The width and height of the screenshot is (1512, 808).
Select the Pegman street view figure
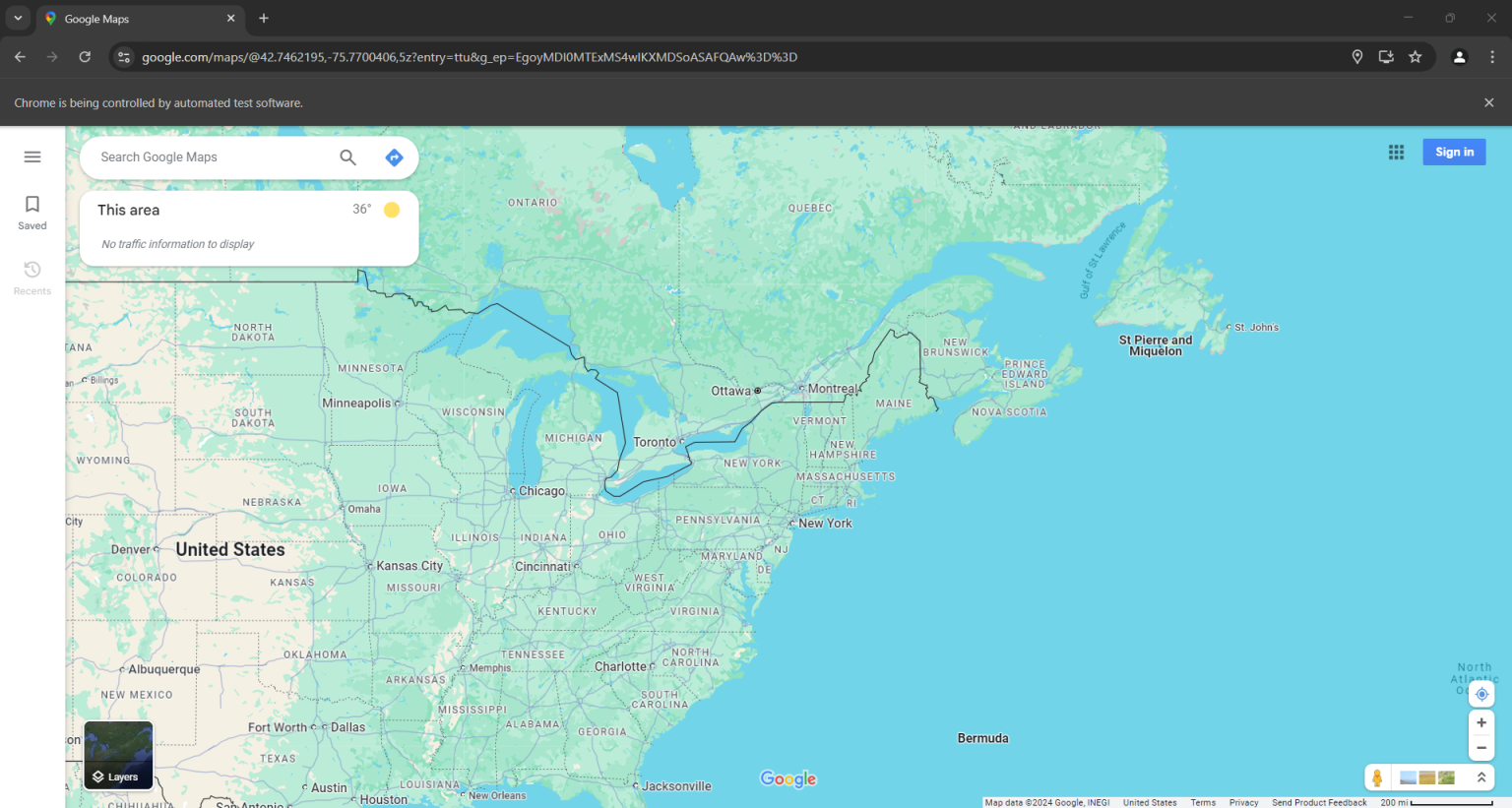pos(1377,777)
